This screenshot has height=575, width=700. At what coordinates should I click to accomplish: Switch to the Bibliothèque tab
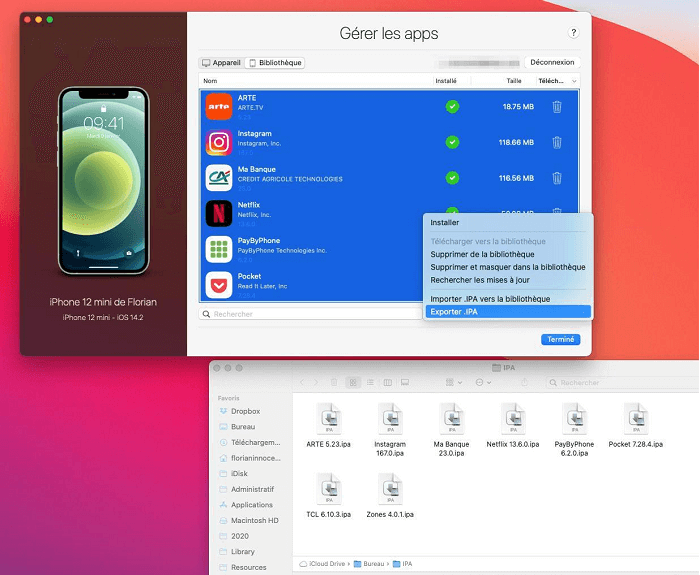[x=275, y=63]
